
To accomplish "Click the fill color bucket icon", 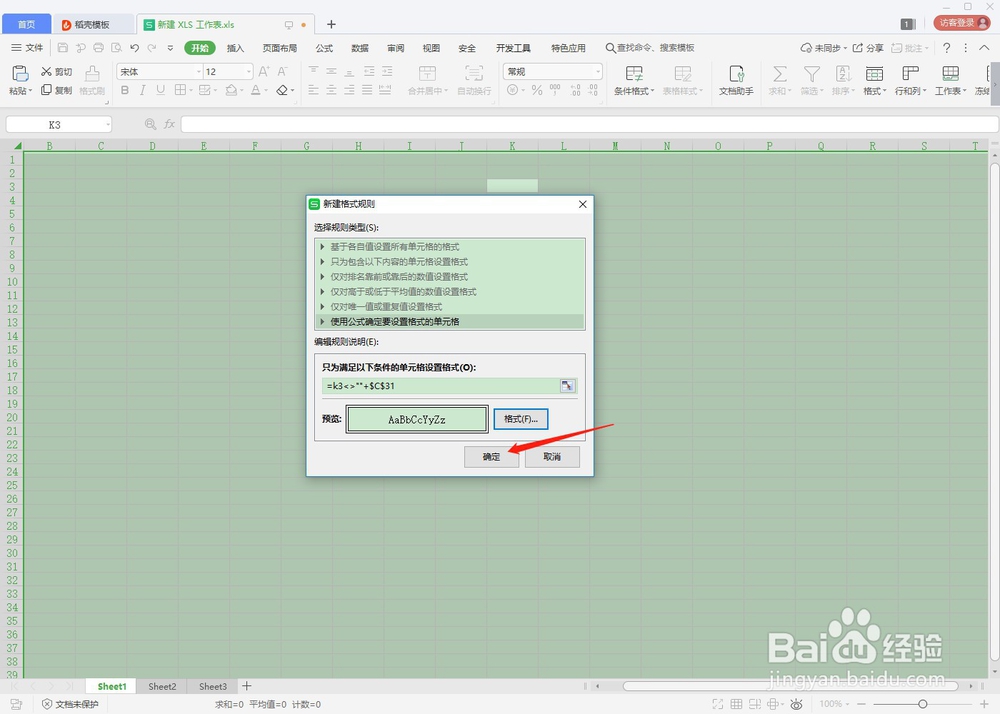I will pyautogui.click(x=231, y=91).
